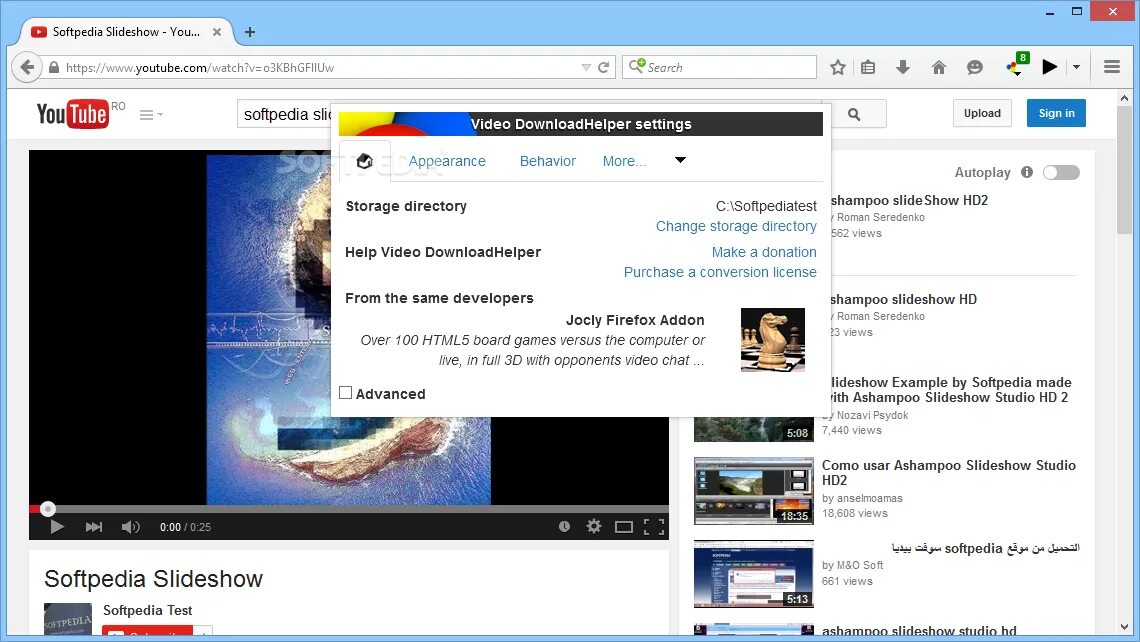Image resolution: width=1140 pixels, height=642 pixels.
Task: Switch to the Appearance tab
Action: point(447,161)
